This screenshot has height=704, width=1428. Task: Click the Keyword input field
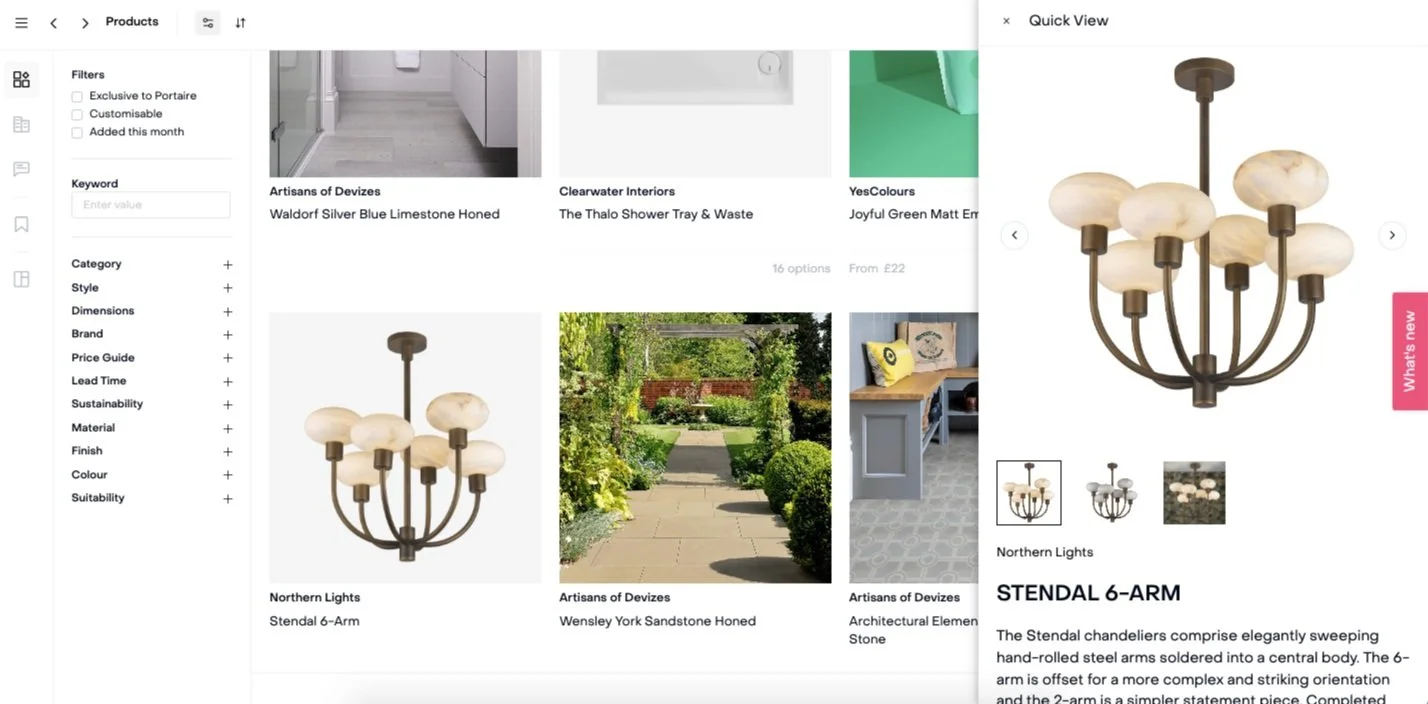coord(151,205)
